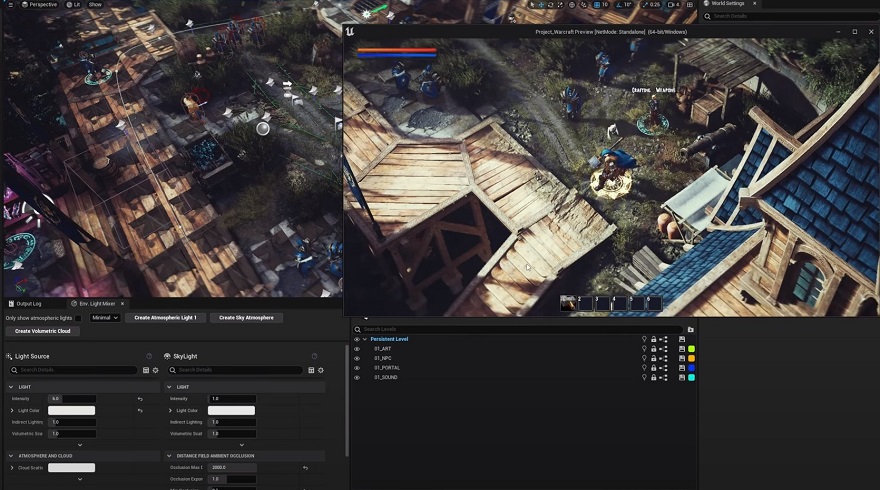
Task: Reset Occlusion Max Distance to default
Action: point(305,468)
